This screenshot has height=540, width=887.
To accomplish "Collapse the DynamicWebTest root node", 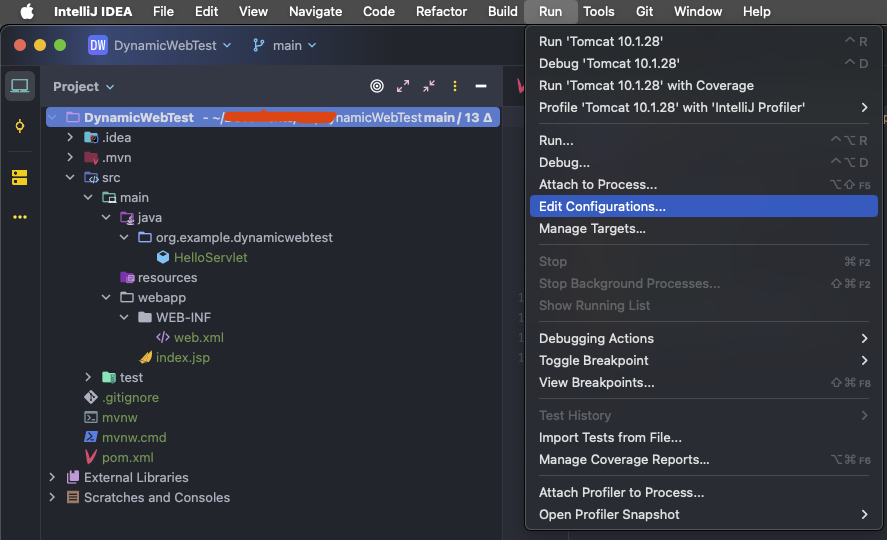I will click(x=53, y=117).
